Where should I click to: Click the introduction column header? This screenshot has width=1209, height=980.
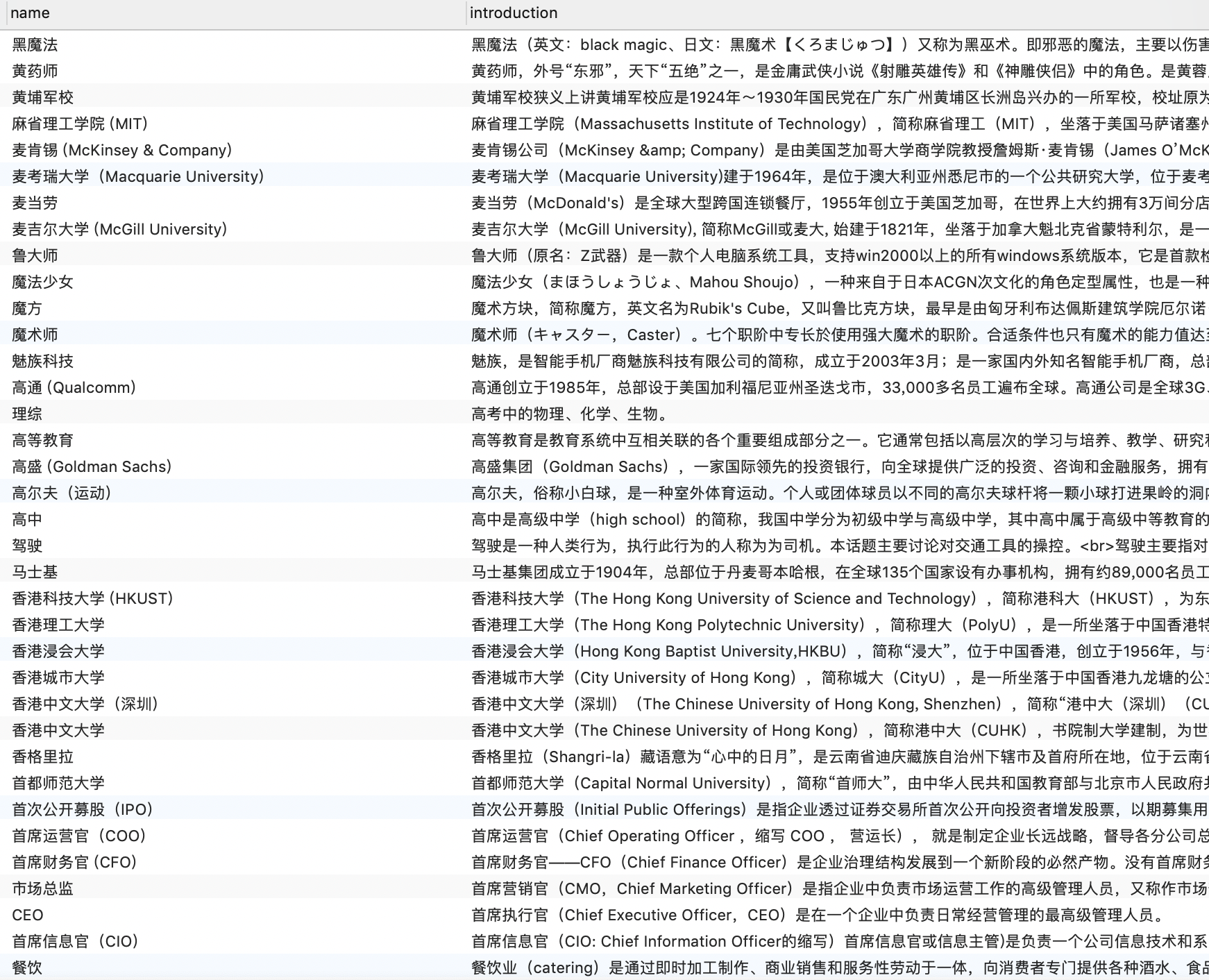point(838,12)
